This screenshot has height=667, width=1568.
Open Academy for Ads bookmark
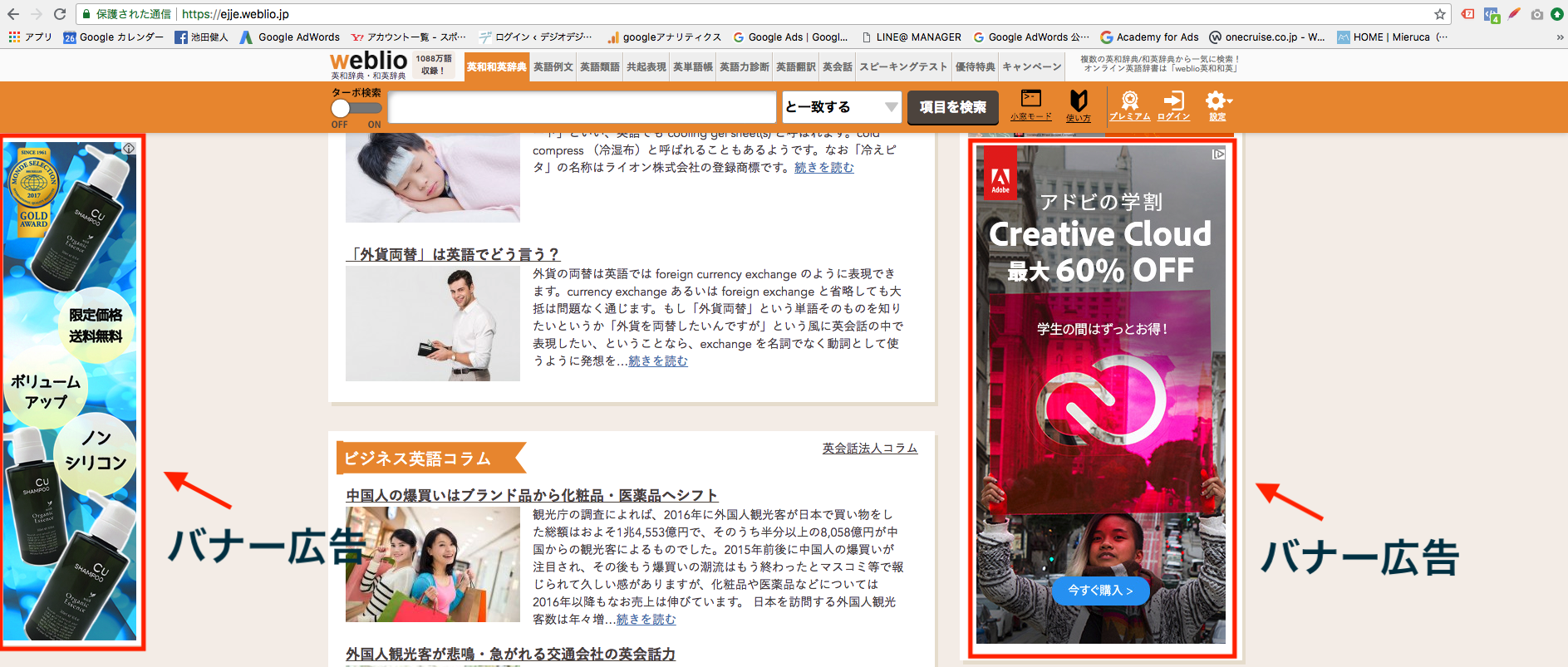click(1149, 37)
